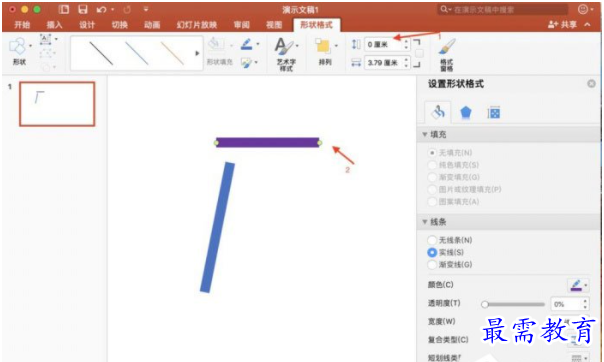Screen dimensions: 604x362
Task: Click the shape height icon
Action: tap(356, 44)
